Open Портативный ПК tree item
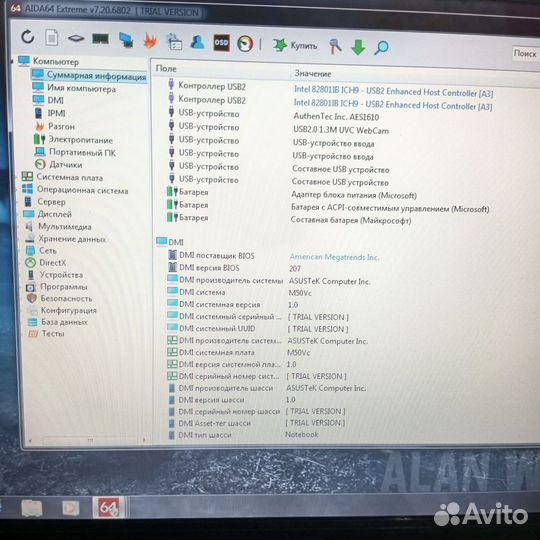540x540 pixels. pos(75,152)
